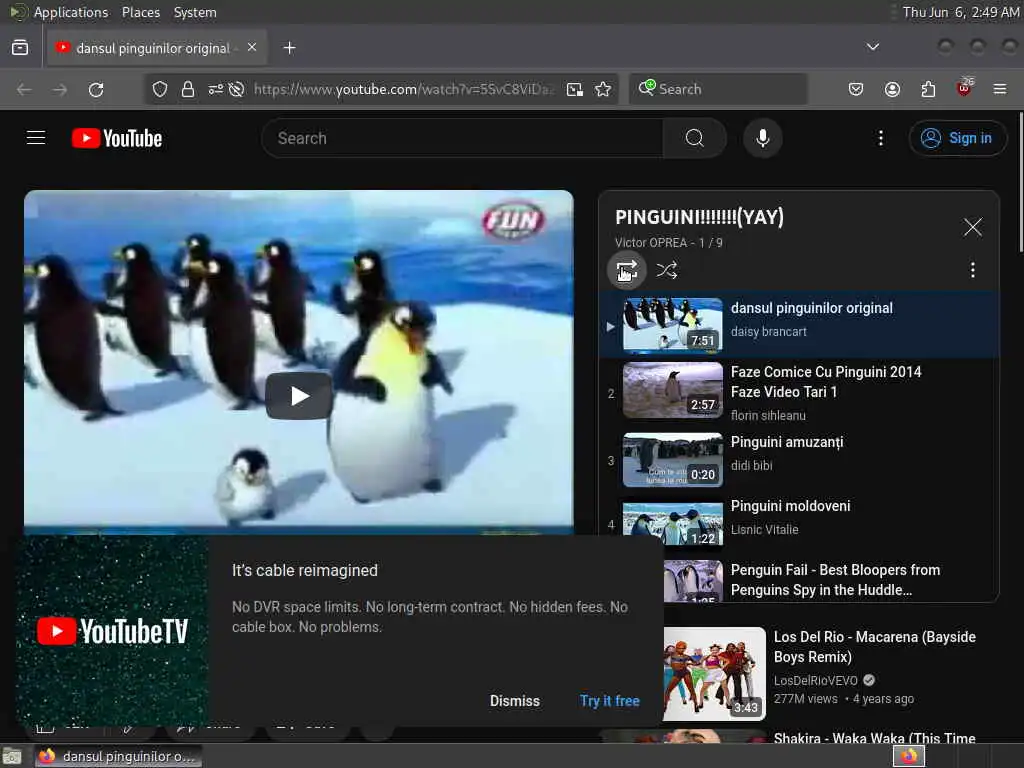Click the show desktop icon in bottom panel
Viewport: 1024px width, 768px height.
12,756
